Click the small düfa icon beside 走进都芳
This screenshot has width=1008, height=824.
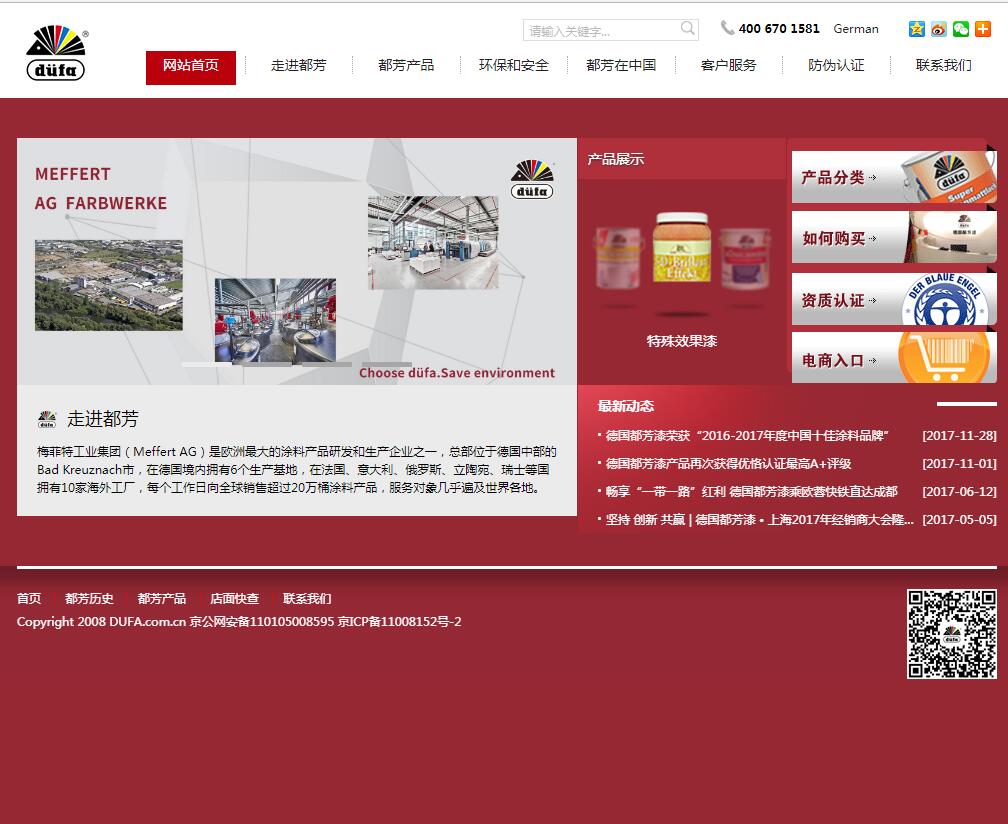47,419
